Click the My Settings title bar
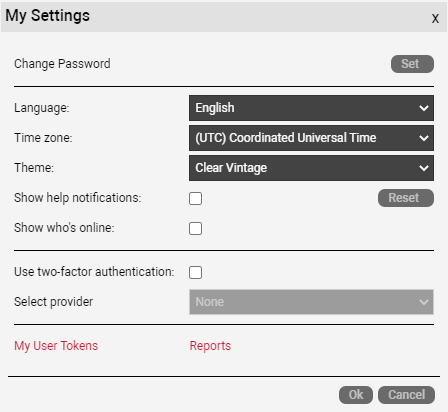 (x=224, y=17)
